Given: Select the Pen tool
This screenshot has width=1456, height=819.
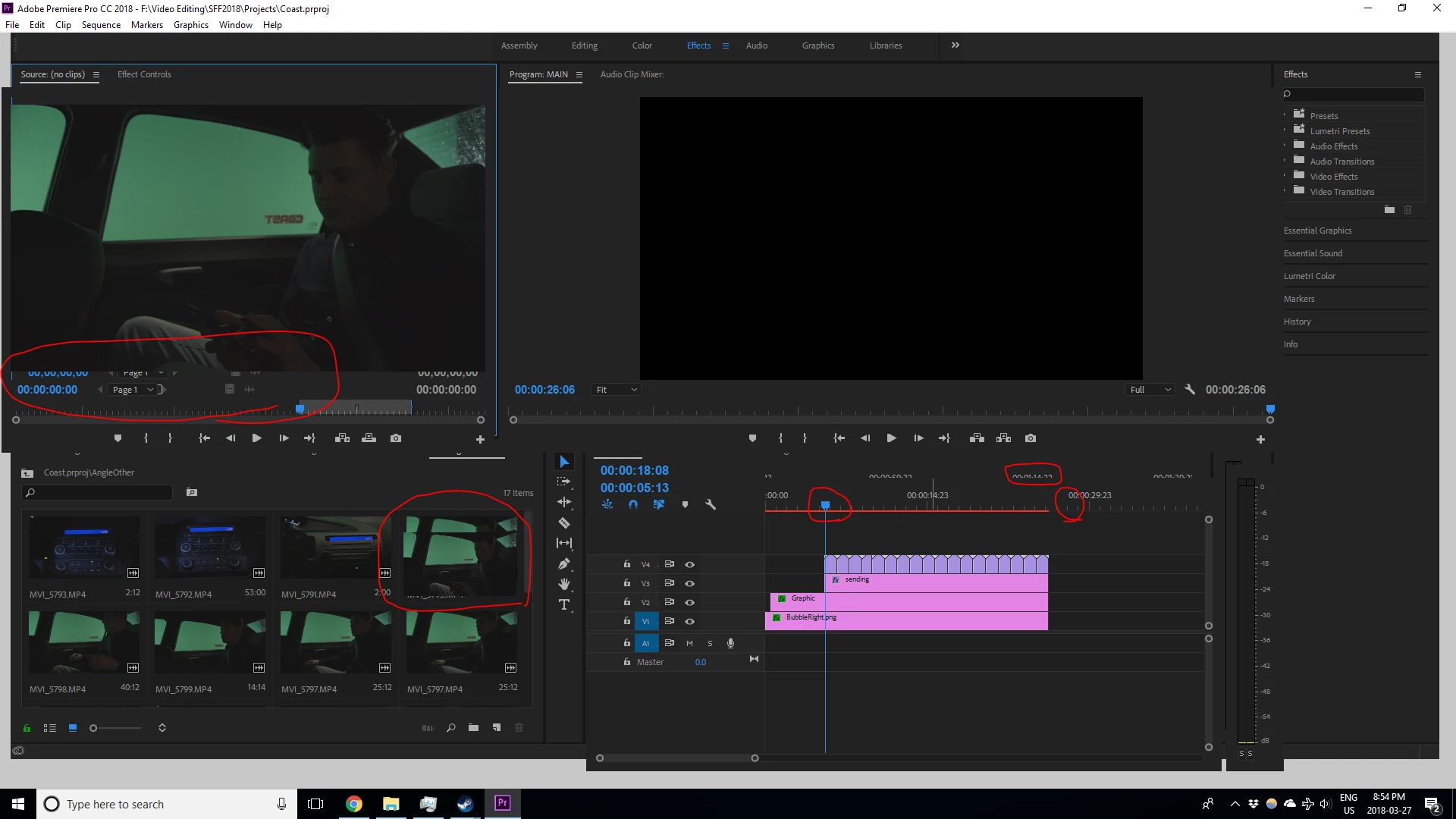Looking at the screenshot, I should pyautogui.click(x=564, y=563).
